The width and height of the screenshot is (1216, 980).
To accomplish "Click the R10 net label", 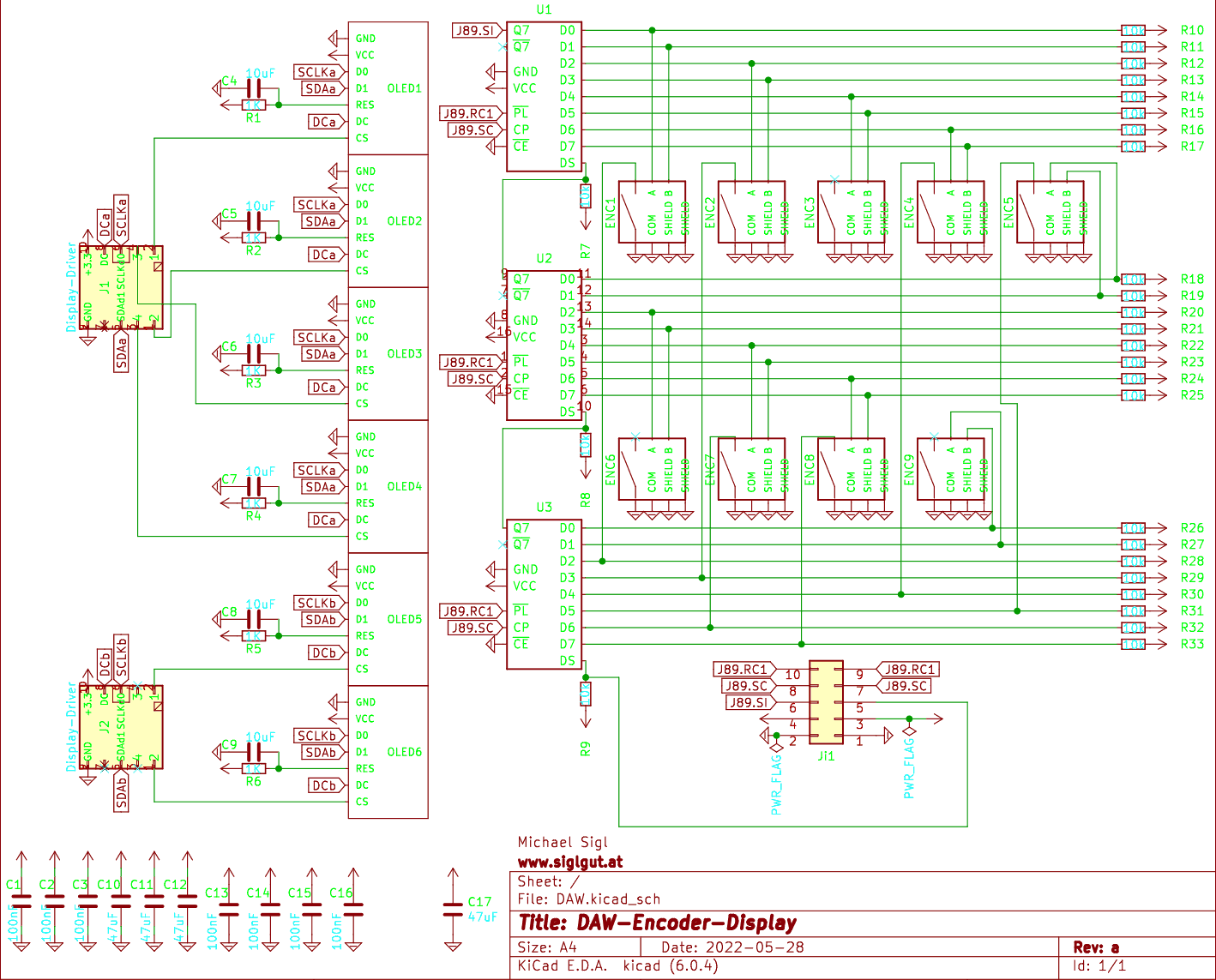I will click(x=1192, y=30).
